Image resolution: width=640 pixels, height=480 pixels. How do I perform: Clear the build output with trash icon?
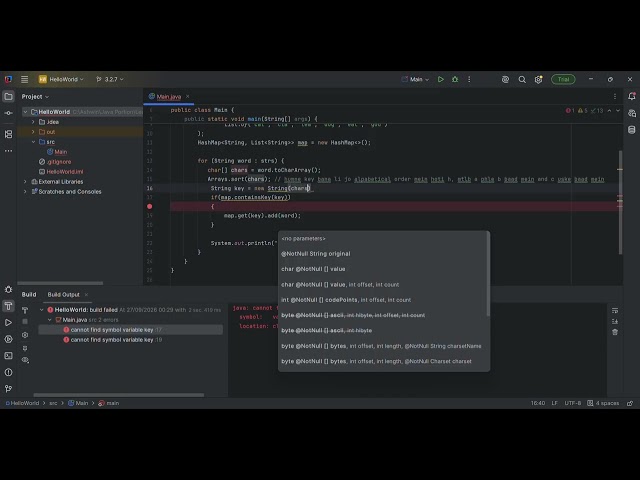615,332
